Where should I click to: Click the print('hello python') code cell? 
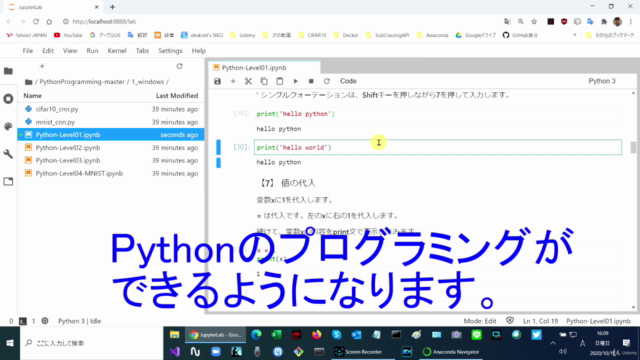[438, 114]
